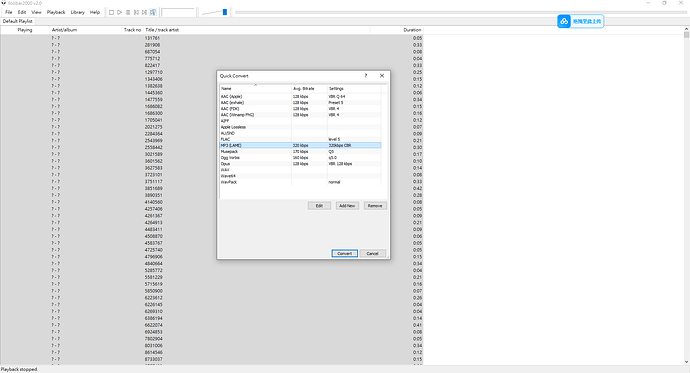
Task: Open the Library menu
Action: 77,12
